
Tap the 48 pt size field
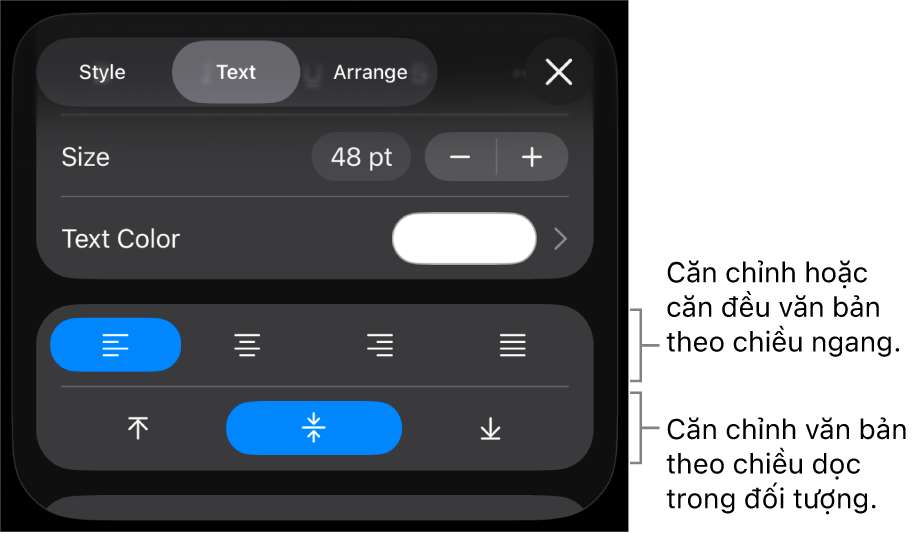coord(361,157)
